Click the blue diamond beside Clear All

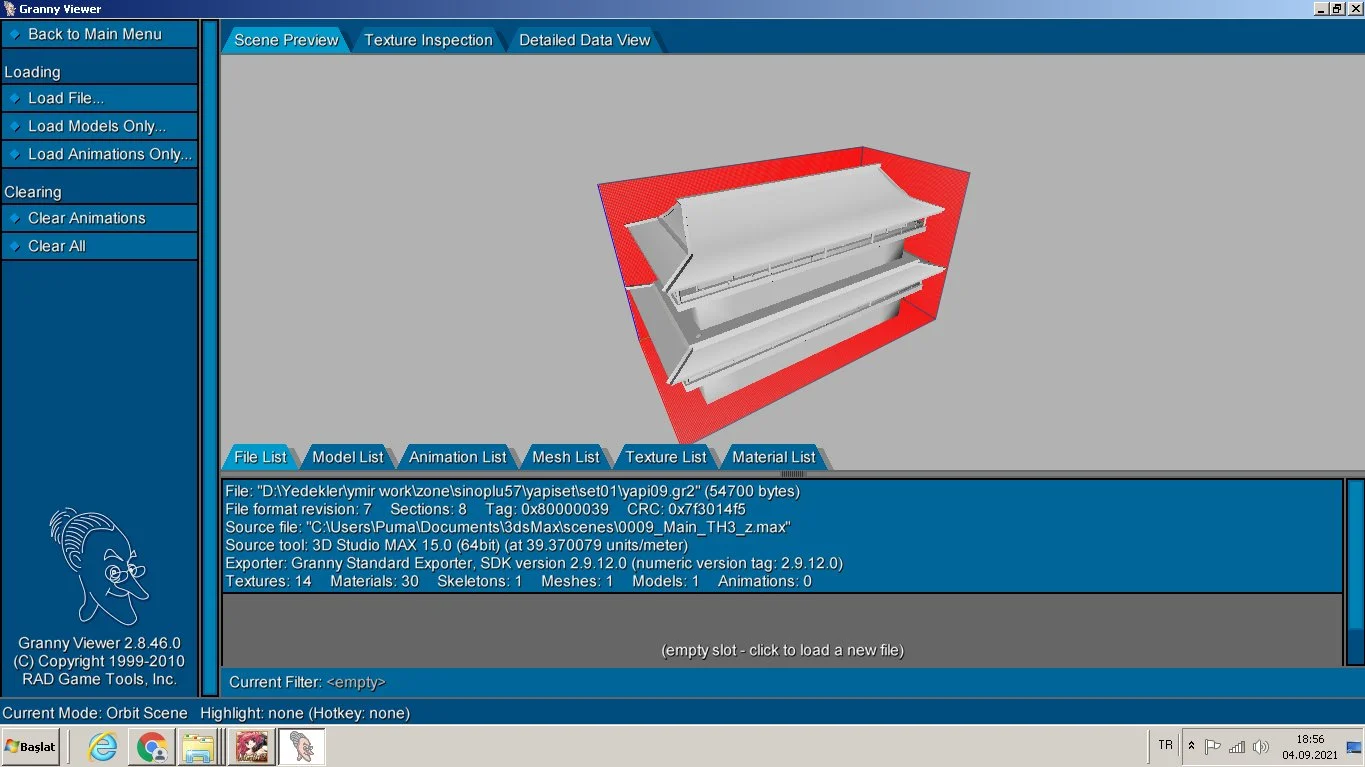[14, 246]
